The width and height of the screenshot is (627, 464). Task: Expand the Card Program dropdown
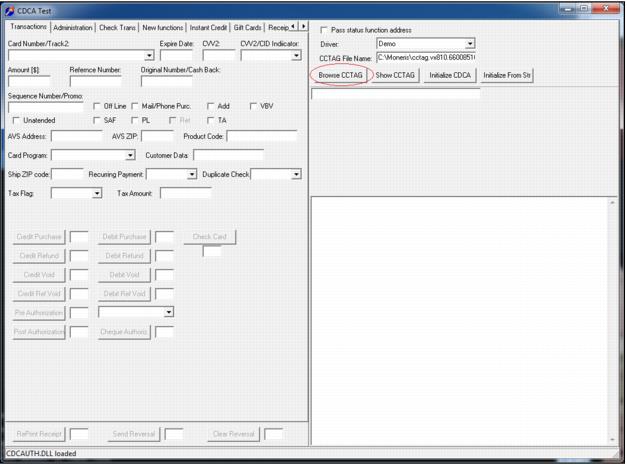(x=130, y=156)
